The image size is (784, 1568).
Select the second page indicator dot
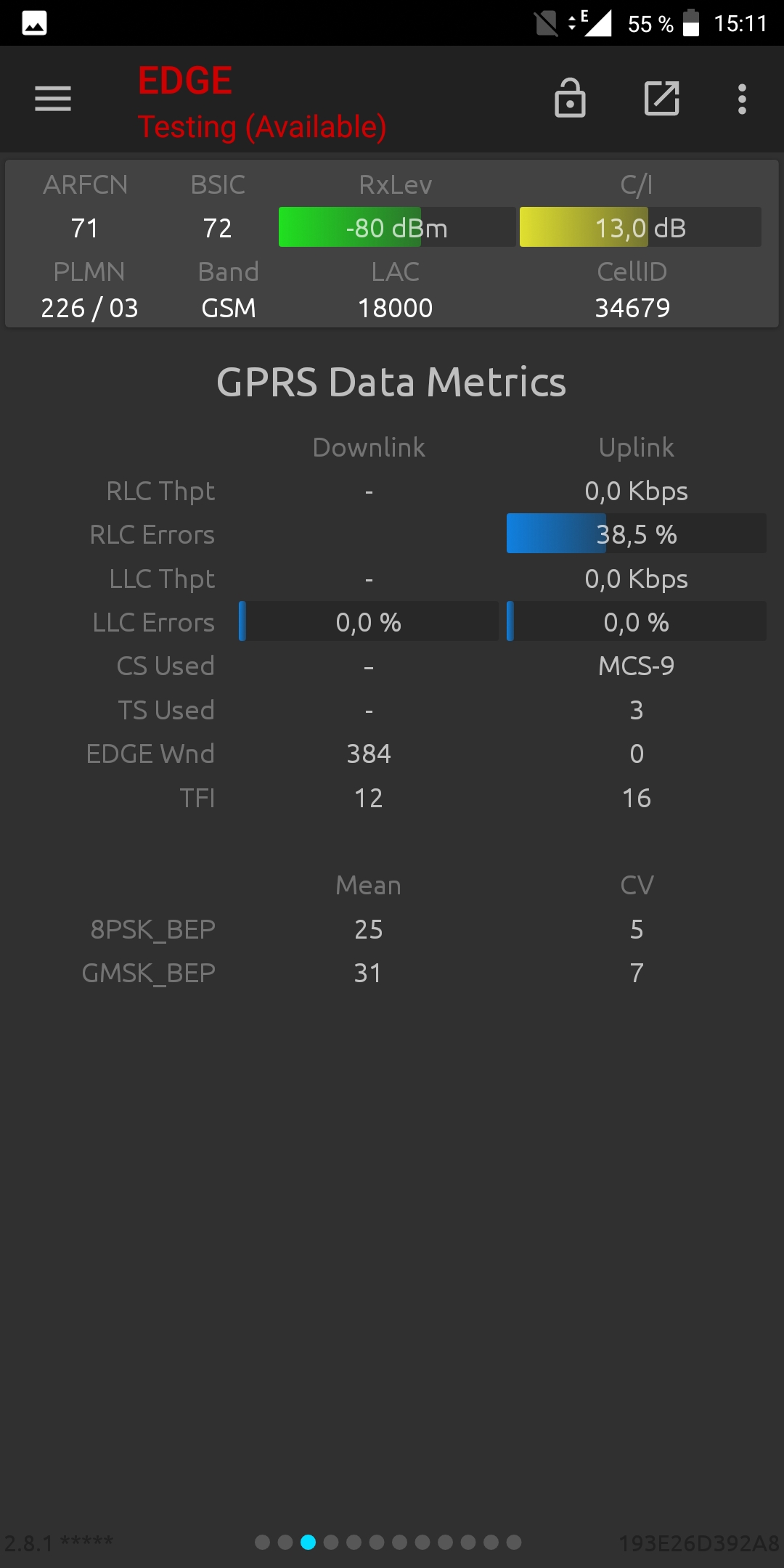point(285,1542)
